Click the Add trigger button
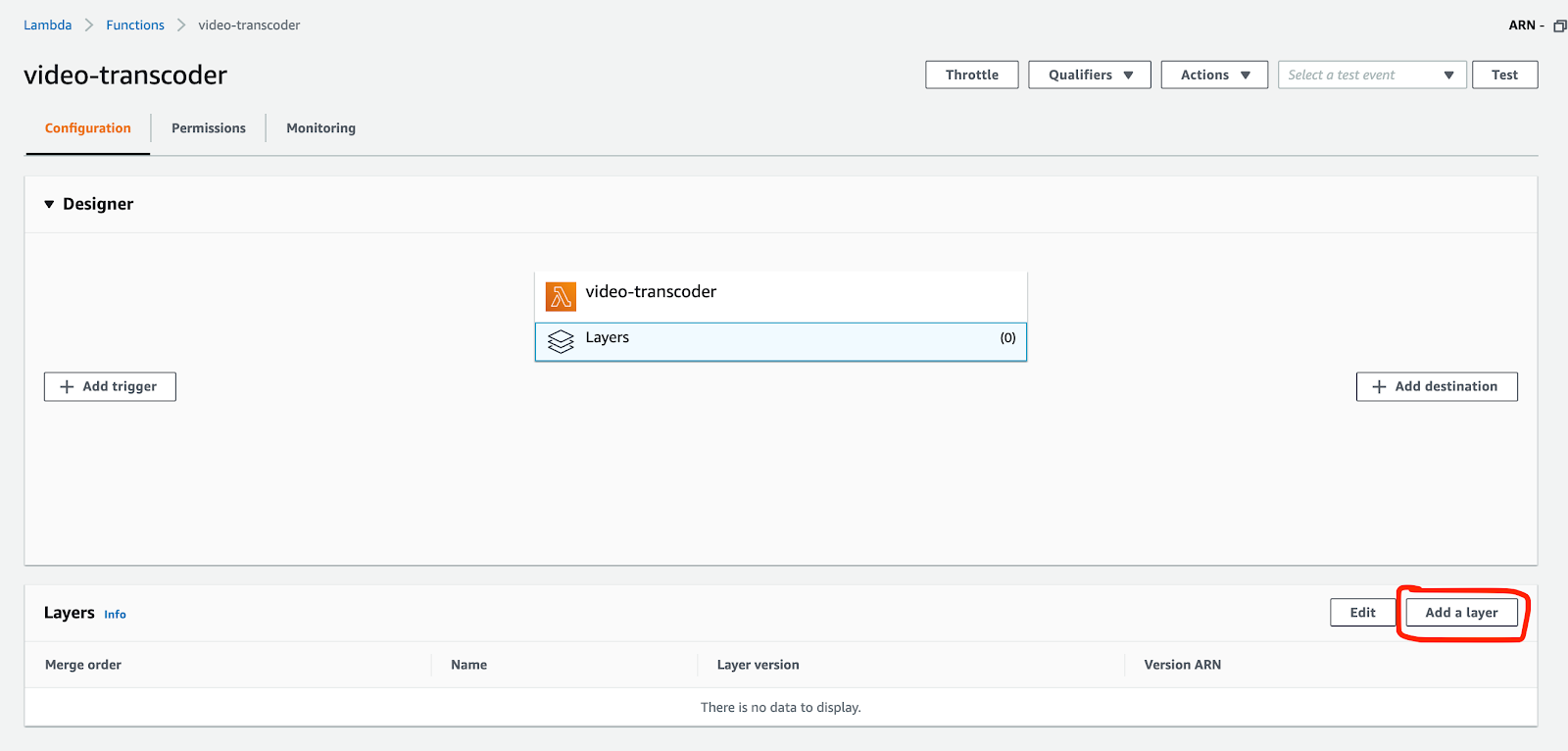Viewport: 1568px width, 751px height. pyautogui.click(x=110, y=386)
